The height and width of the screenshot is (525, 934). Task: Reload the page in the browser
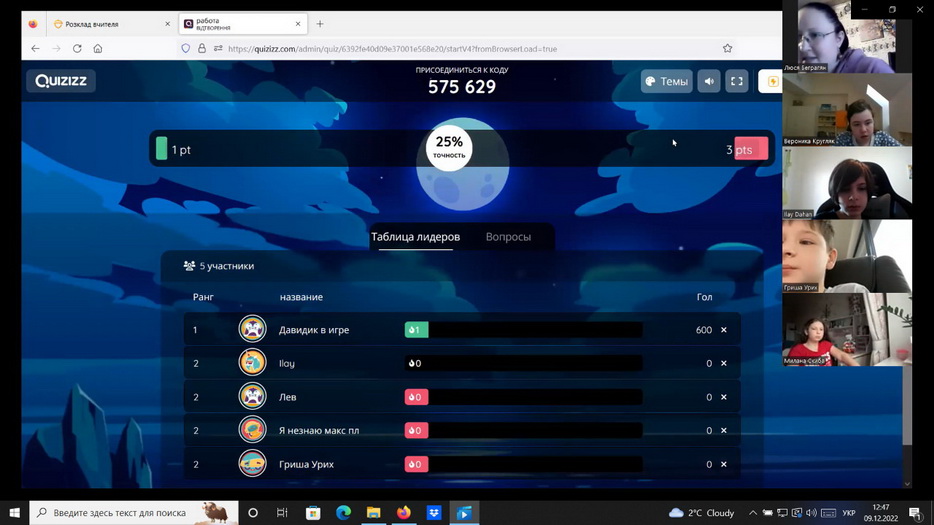click(77, 48)
